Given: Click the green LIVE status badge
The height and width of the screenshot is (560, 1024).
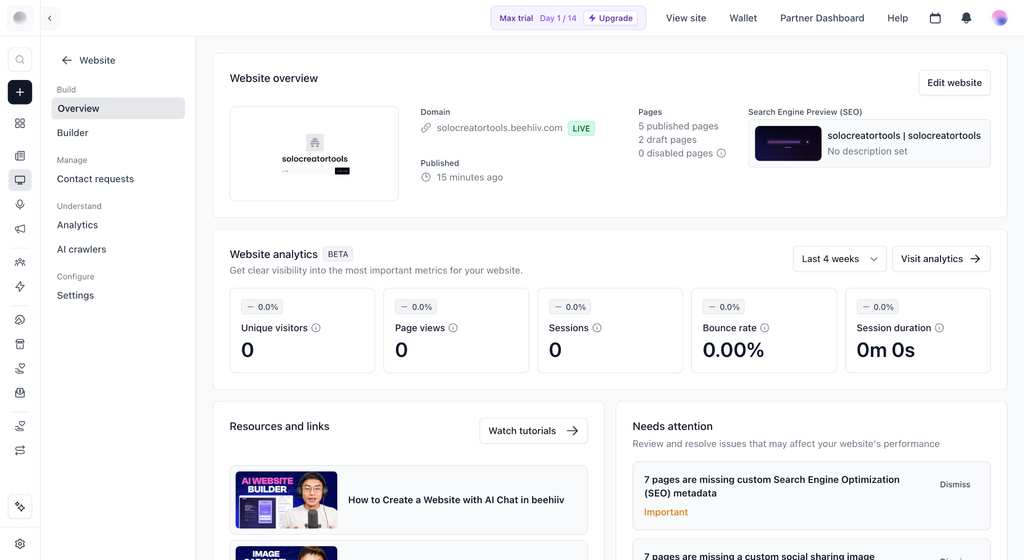Looking at the screenshot, I should pyautogui.click(x=581, y=129).
